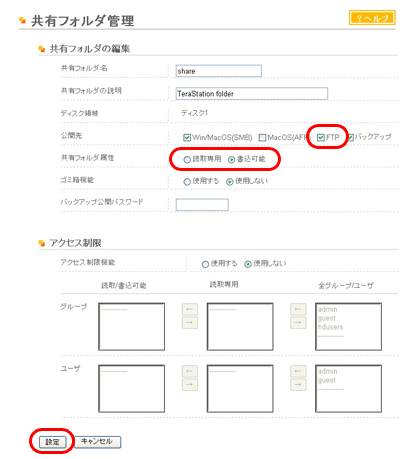The image size is (413, 459).
Task: Click the right arrow beside group read/write list
Action: 190,323
